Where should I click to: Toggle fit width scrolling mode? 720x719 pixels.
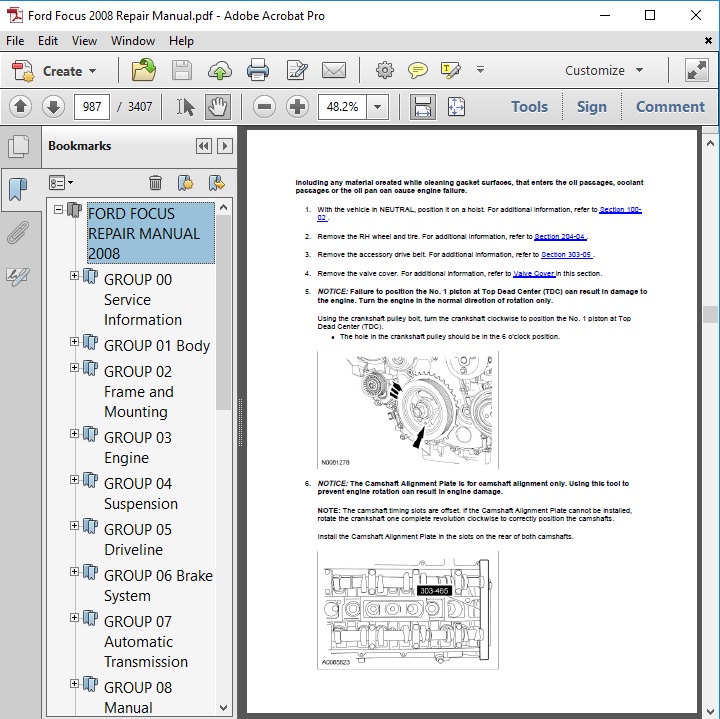tap(422, 107)
